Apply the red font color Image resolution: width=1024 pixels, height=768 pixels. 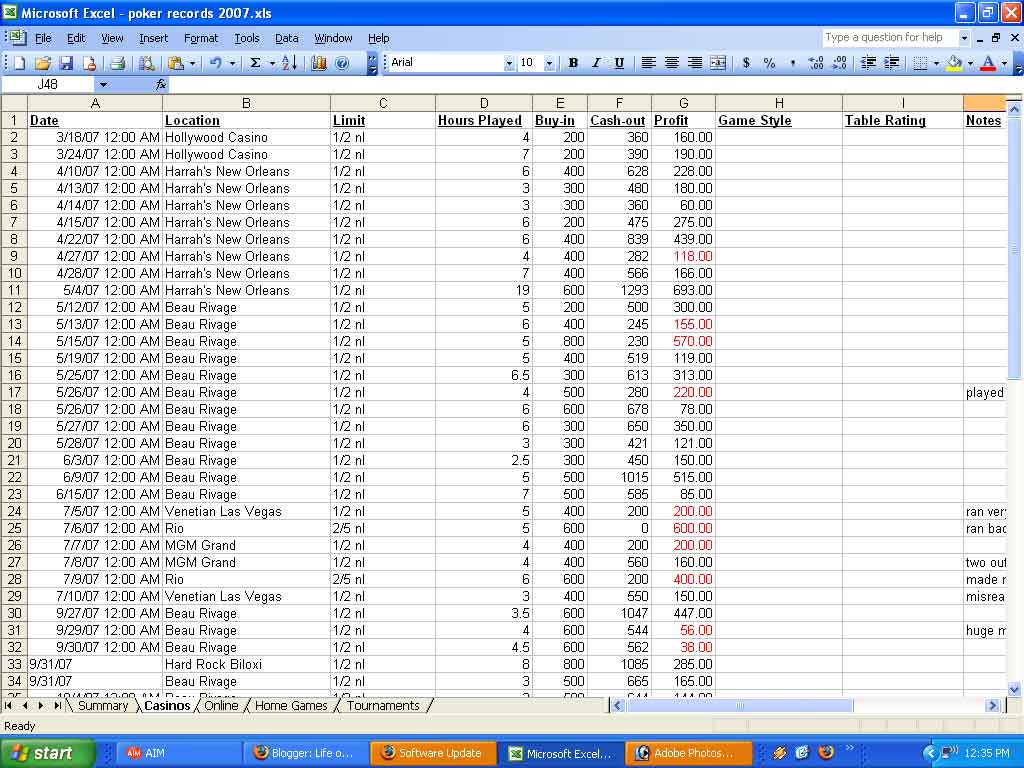pyautogui.click(x=988, y=63)
